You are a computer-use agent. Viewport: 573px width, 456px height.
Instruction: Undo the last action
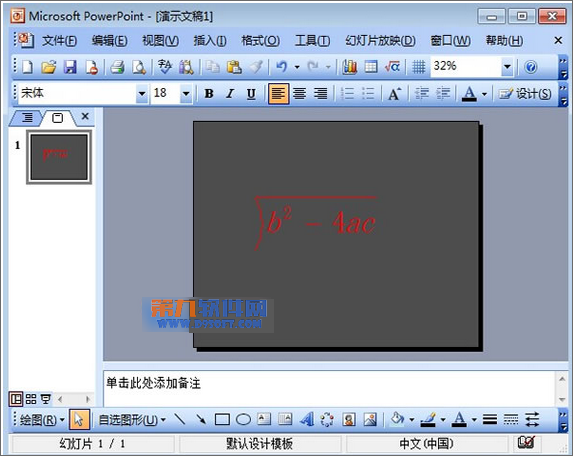[281, 67]
